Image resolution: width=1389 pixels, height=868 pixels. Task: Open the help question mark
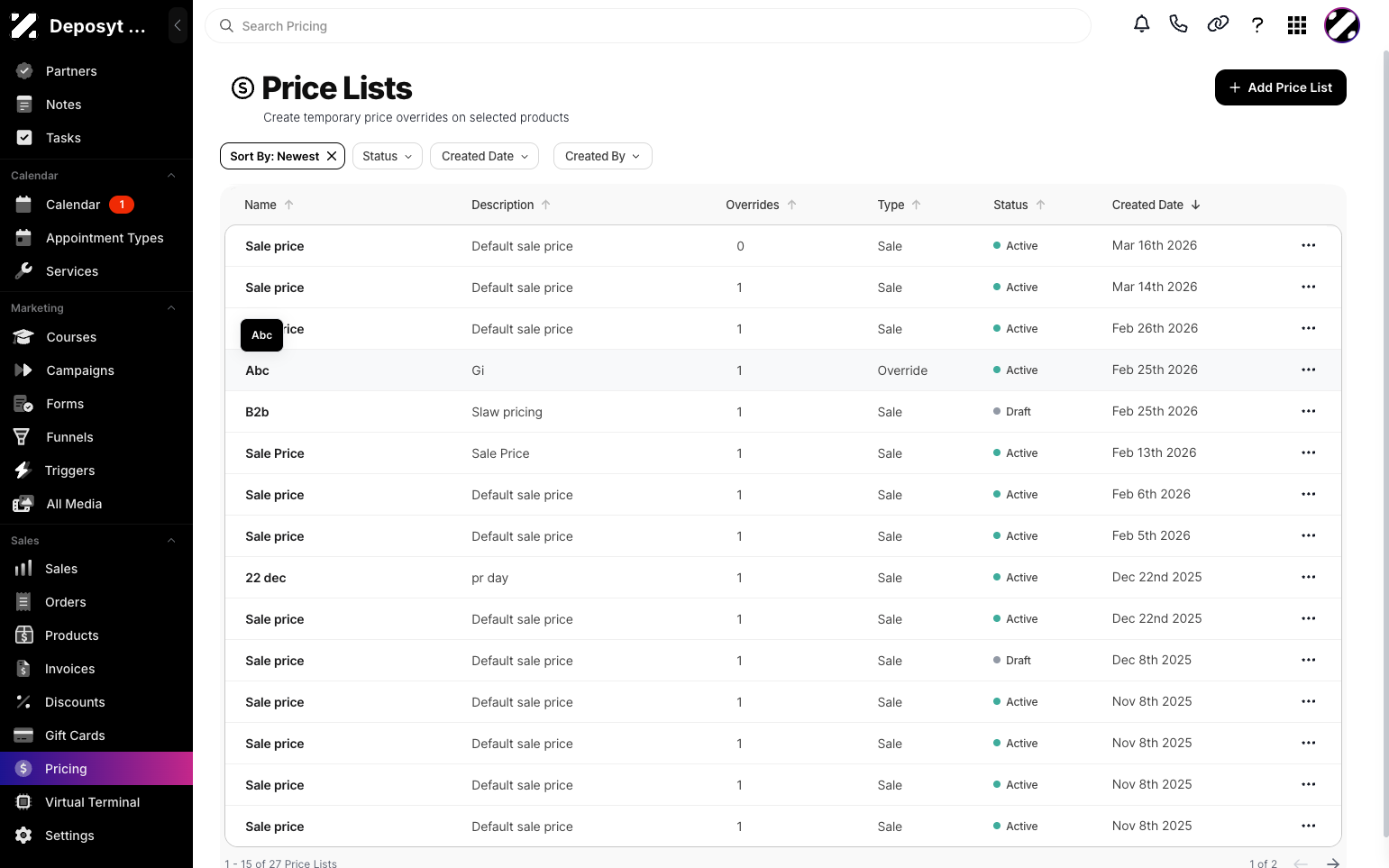pyautogui.click(x=1257, y=25)
